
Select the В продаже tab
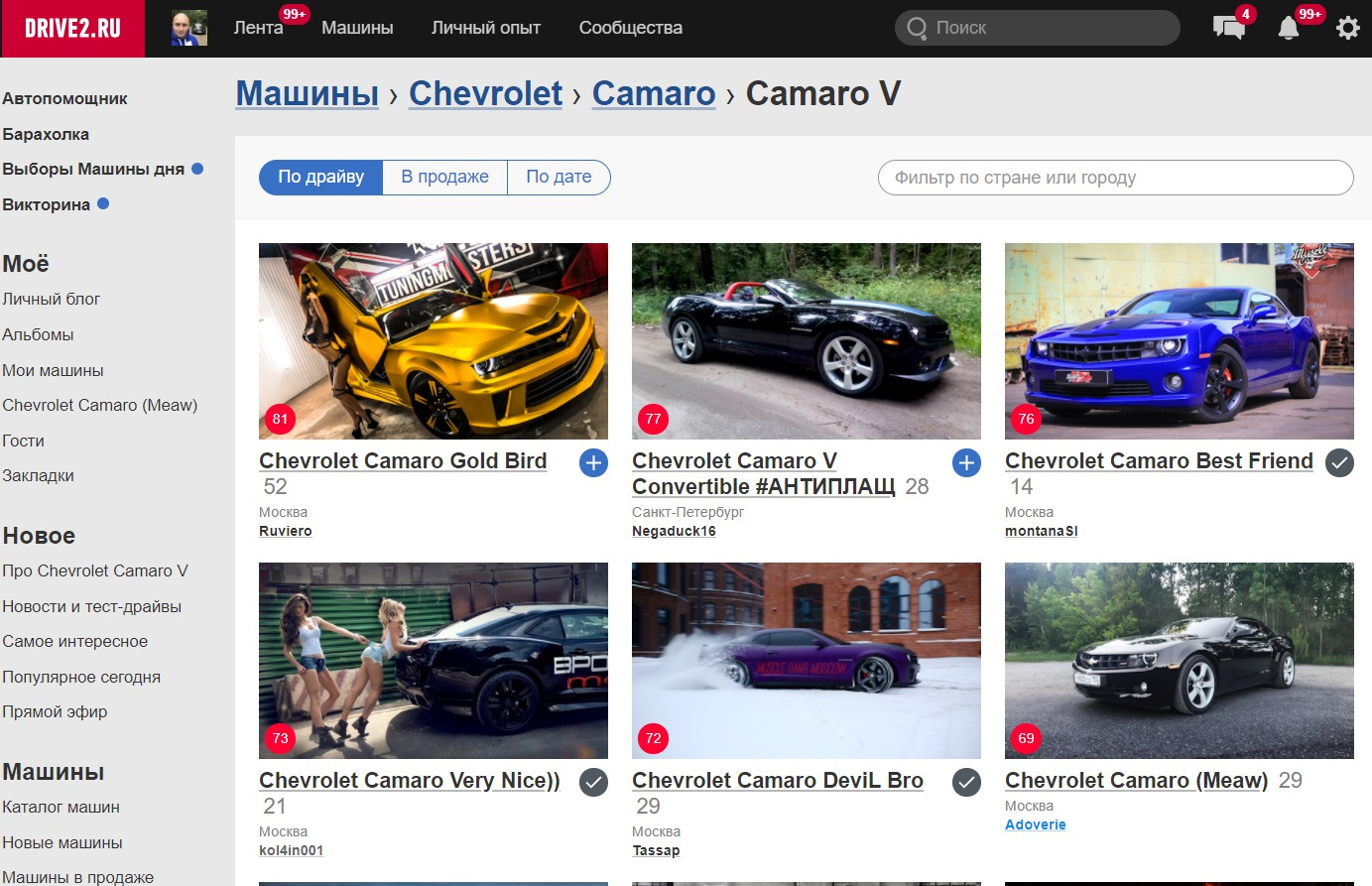(444, 177)
